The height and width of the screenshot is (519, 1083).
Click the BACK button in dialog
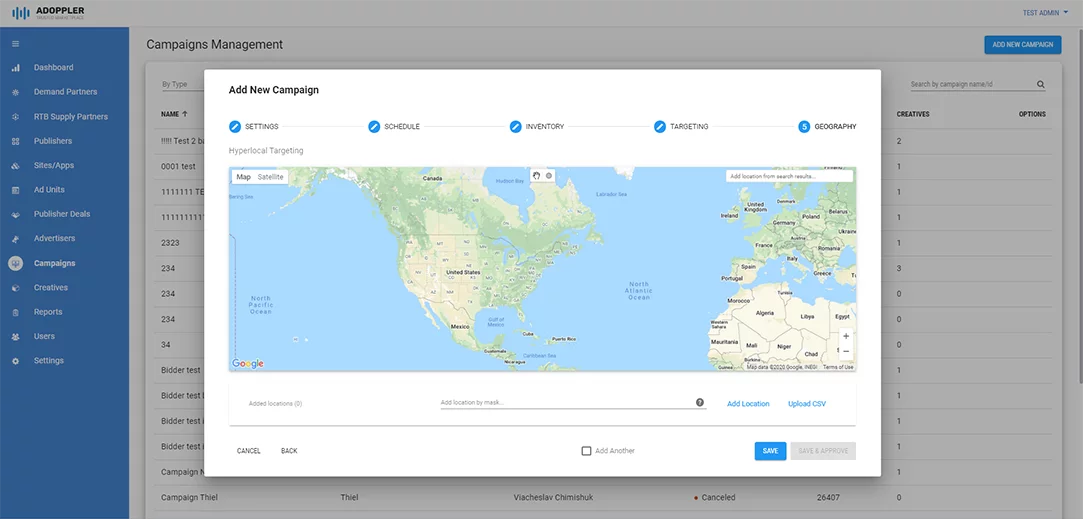289,451
